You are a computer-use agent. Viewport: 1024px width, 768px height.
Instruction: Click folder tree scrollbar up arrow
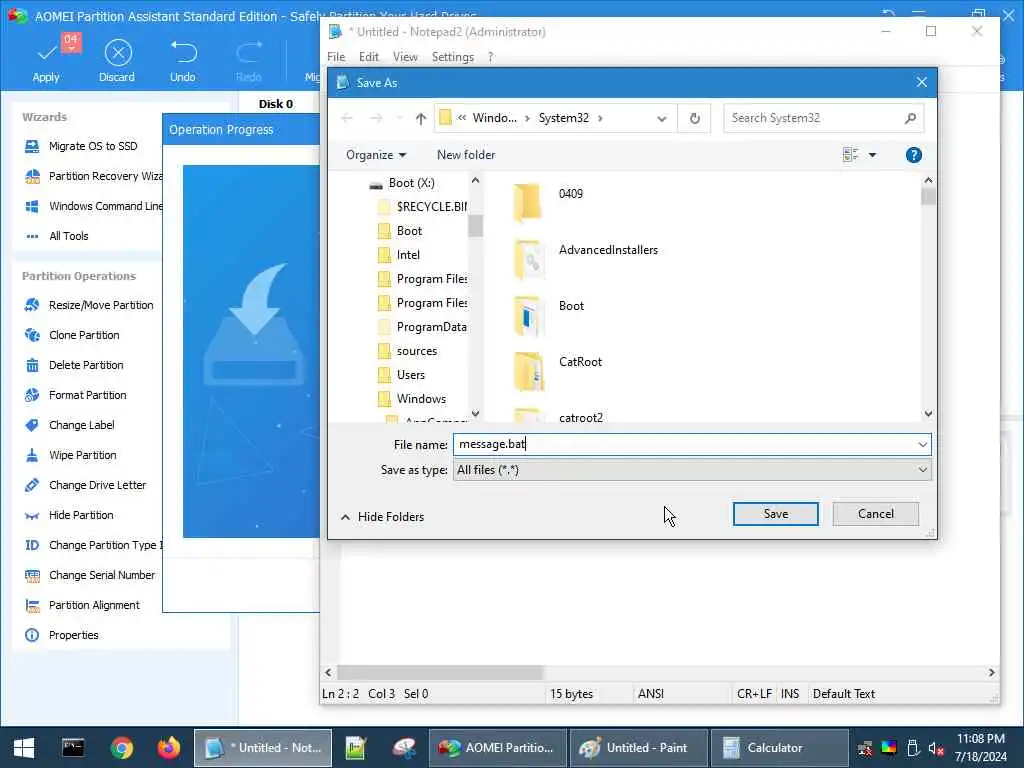coord(475,181)
